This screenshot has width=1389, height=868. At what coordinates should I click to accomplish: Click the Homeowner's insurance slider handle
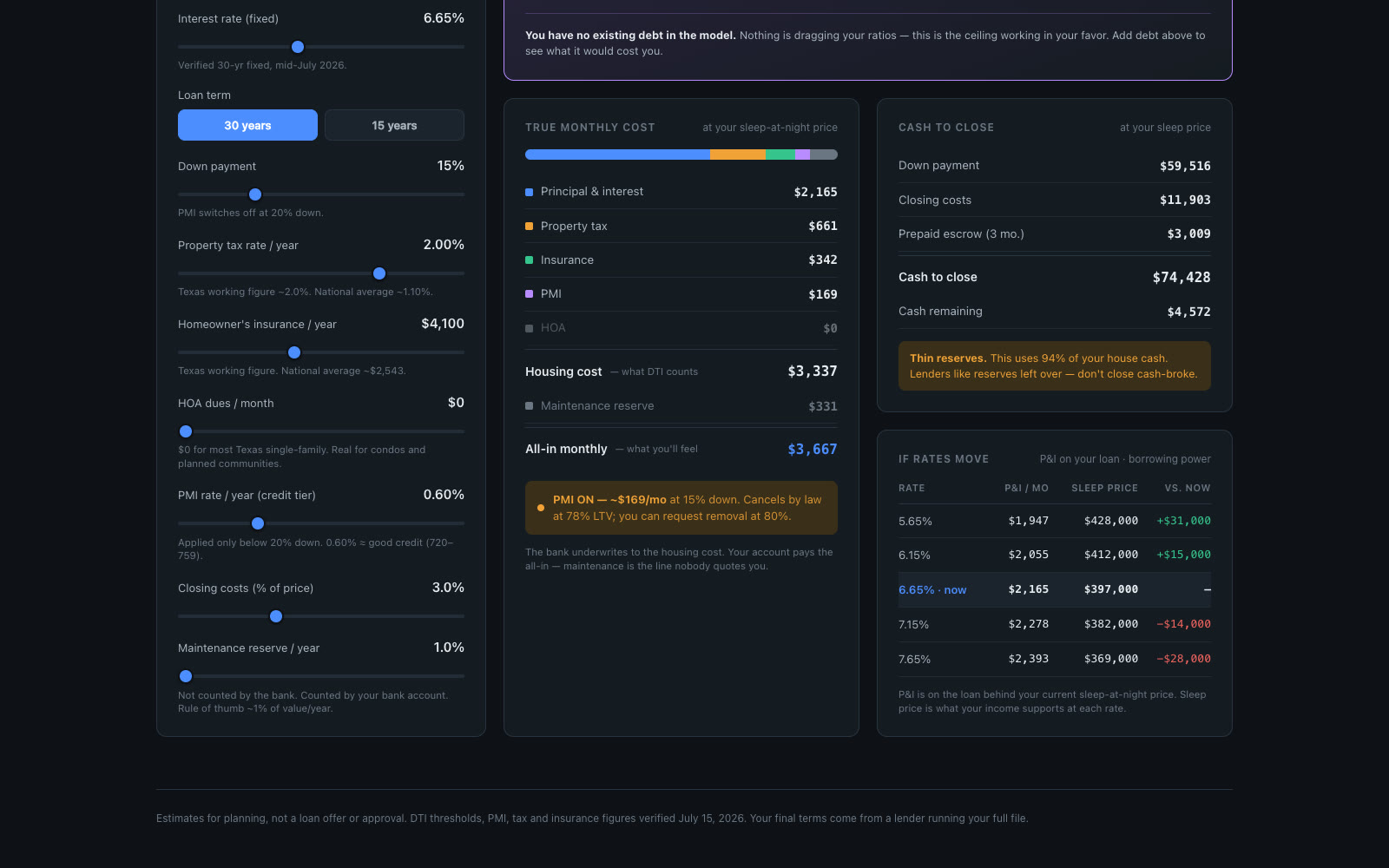pos(294,352)
